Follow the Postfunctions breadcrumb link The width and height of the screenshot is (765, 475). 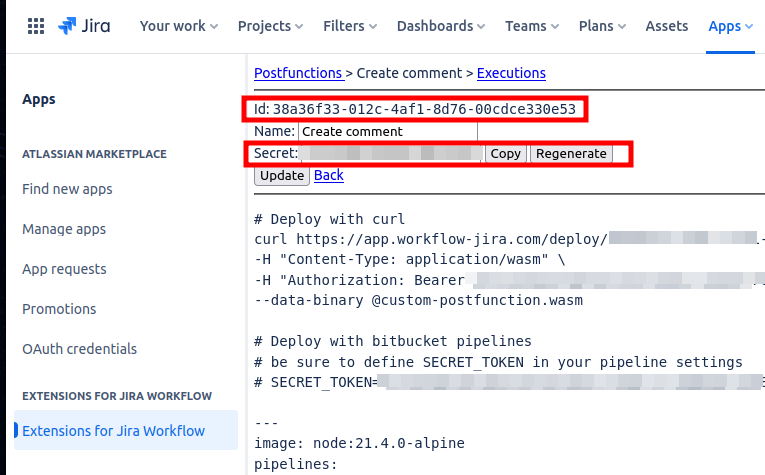pyautogui.click(x=298, y=73)
